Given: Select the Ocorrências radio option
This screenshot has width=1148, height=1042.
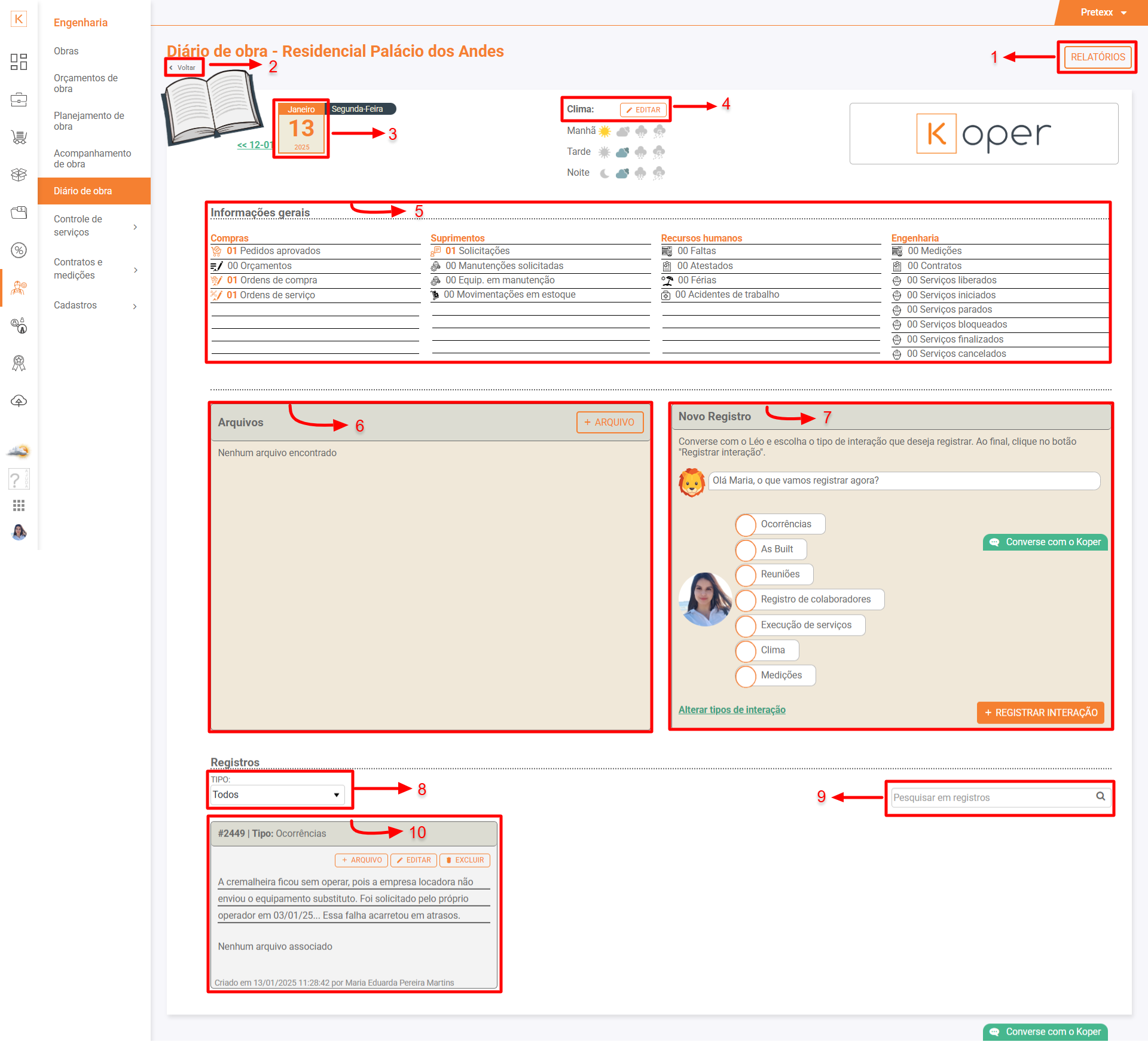Looking at the screenshot, I should click(x=746, y=524).
